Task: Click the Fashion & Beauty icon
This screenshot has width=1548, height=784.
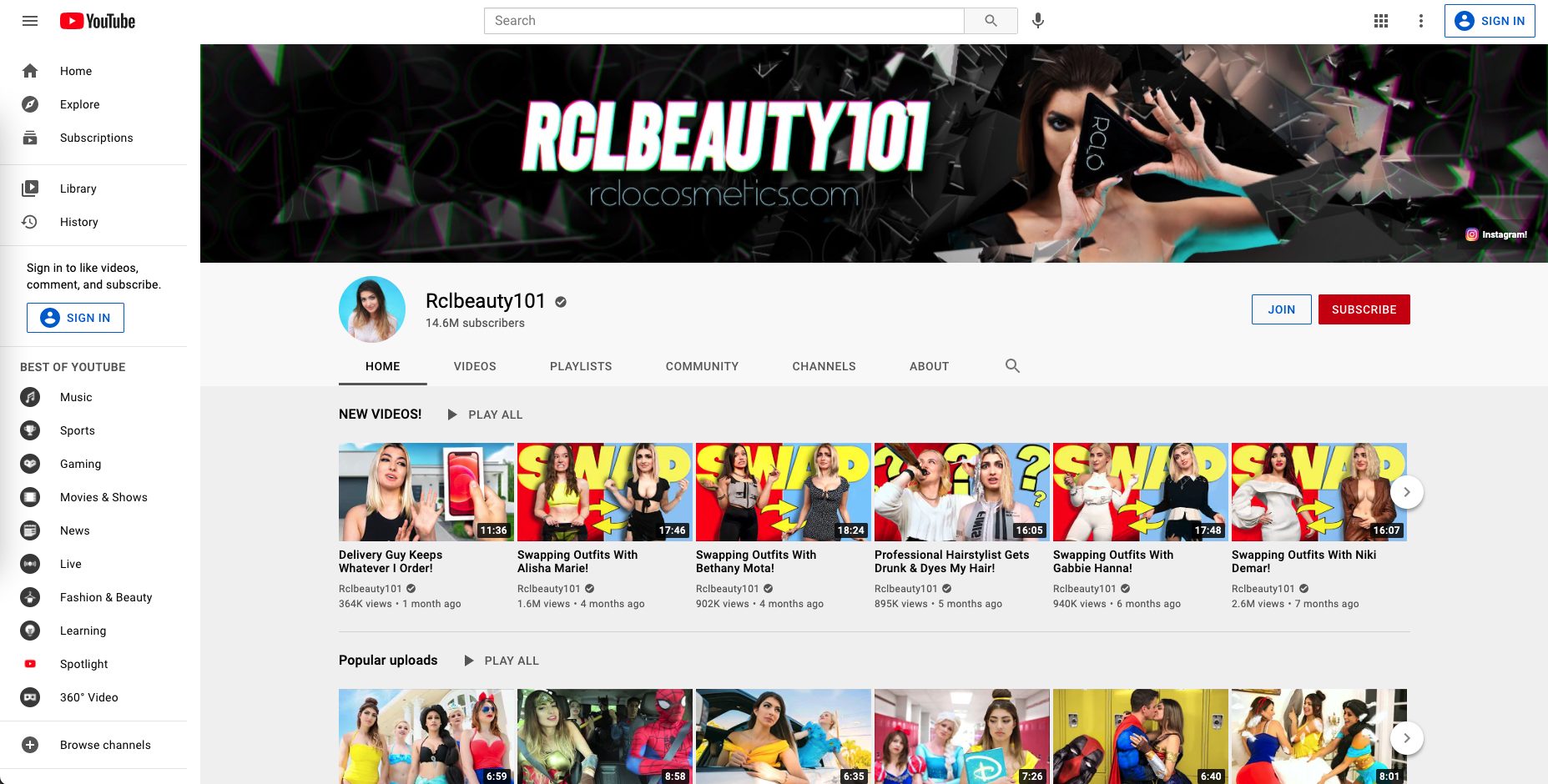Action: [x=30, y=597]
